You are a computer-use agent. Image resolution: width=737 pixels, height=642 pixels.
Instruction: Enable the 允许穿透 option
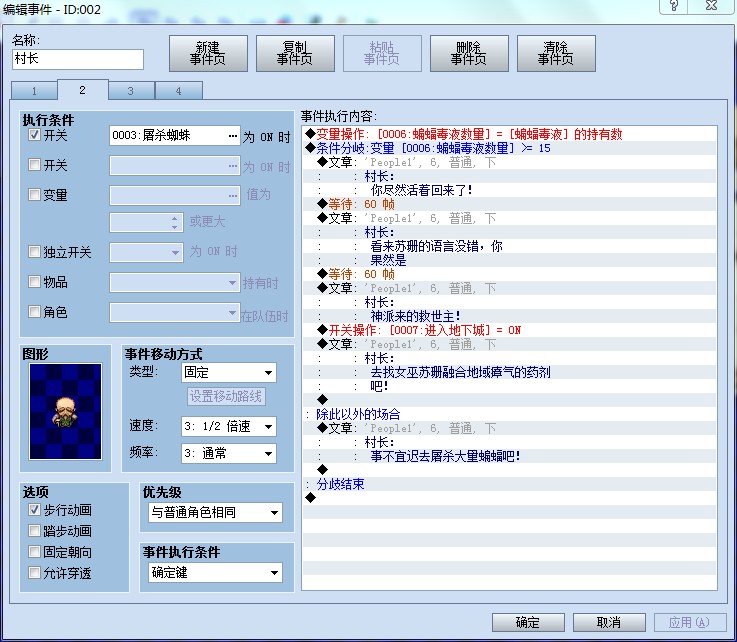pos(34,572)
